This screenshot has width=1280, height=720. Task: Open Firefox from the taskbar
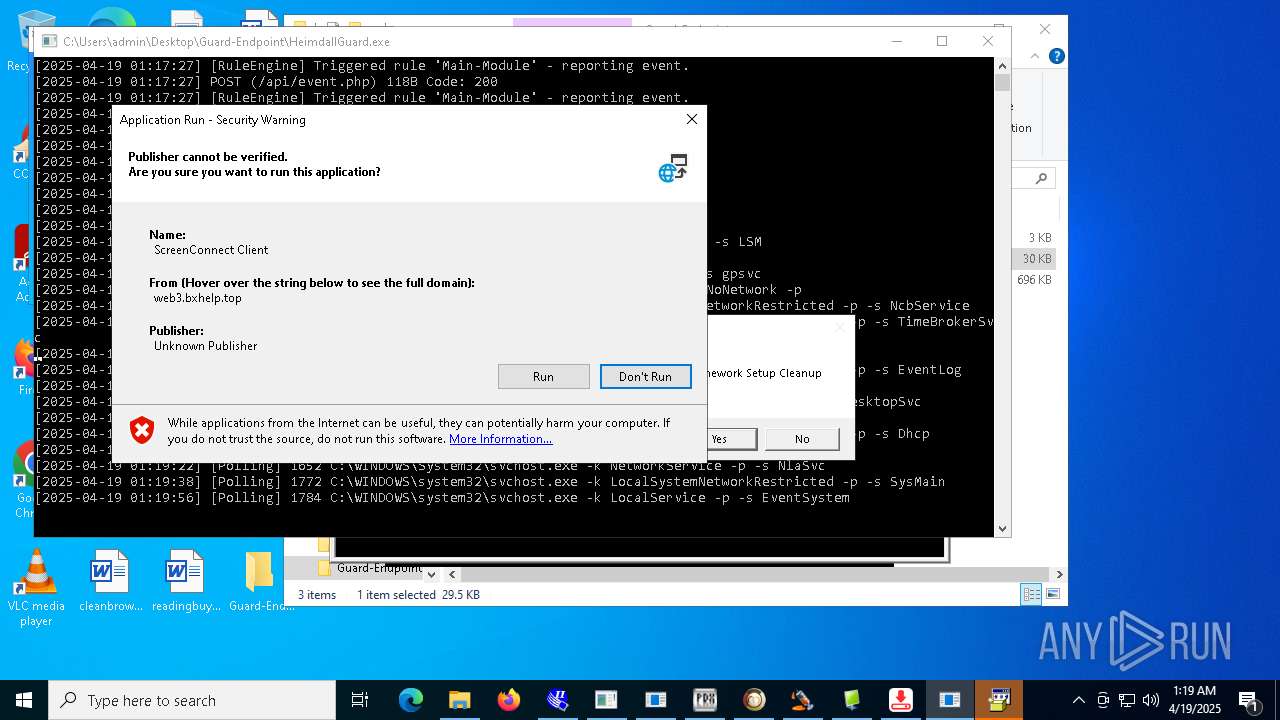pos(509,700)
